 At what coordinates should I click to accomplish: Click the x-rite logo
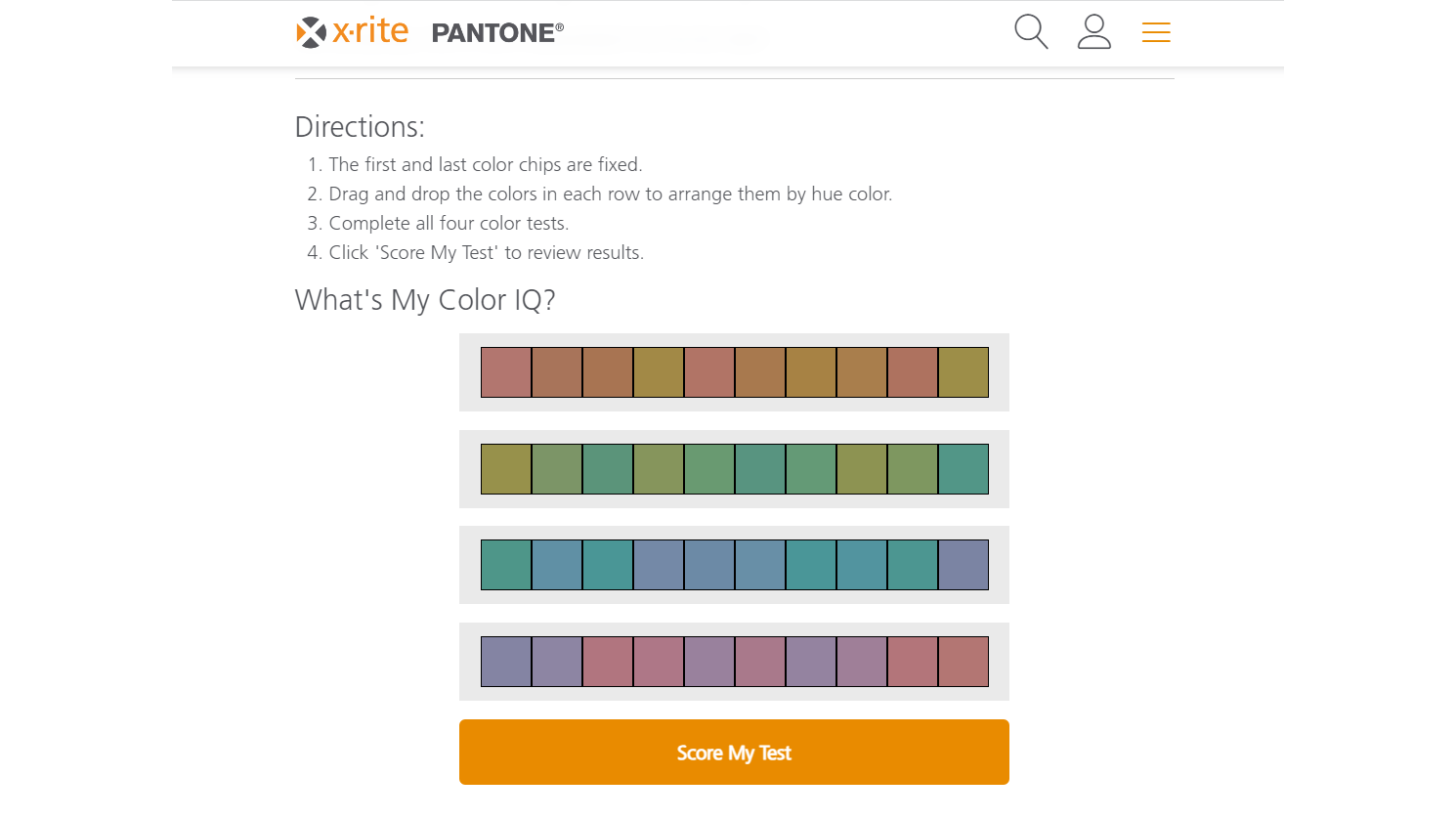[353, 32]
